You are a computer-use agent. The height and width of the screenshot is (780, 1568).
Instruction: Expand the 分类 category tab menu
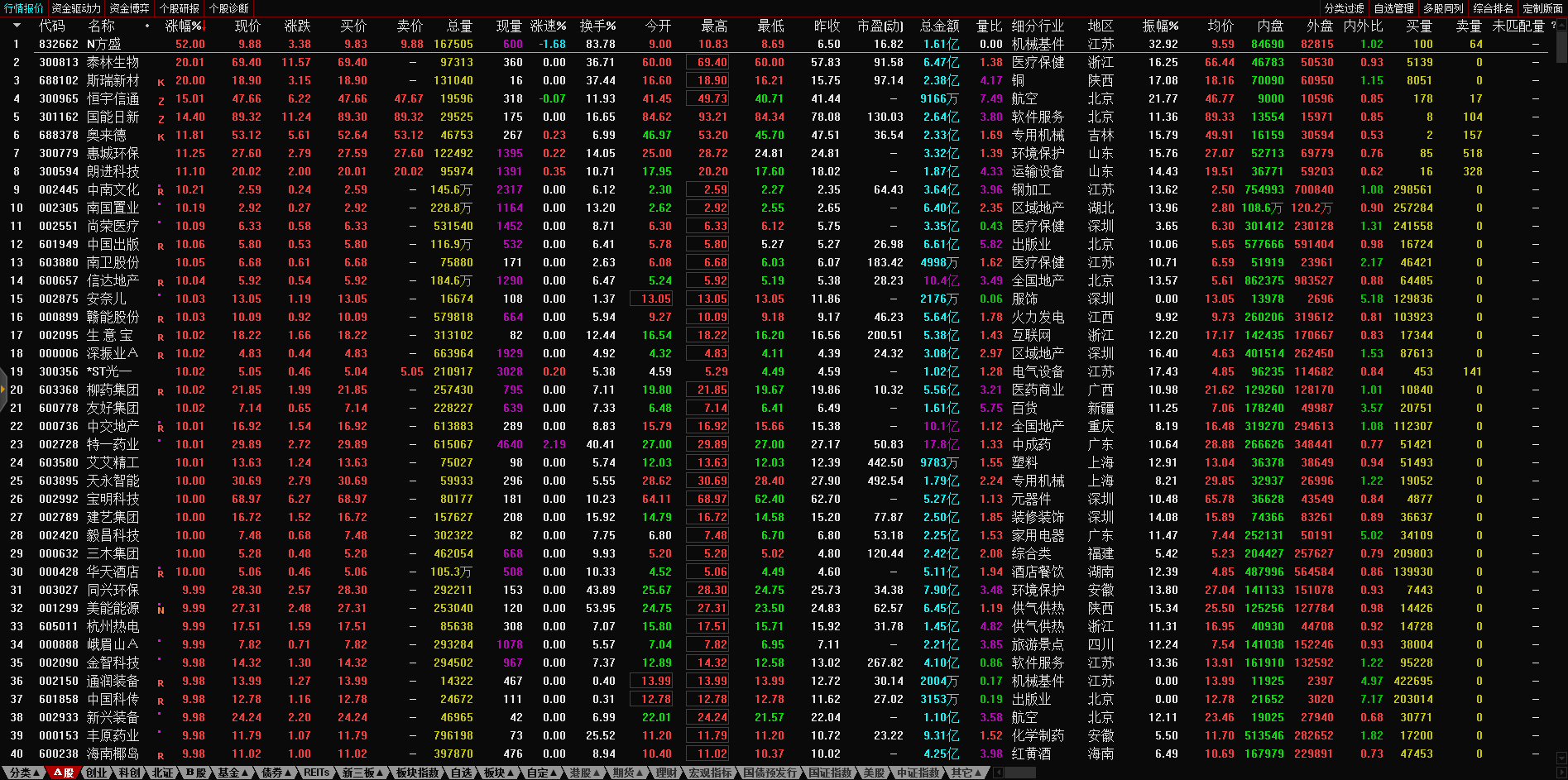pyautogui.click(x=23, y=773)
